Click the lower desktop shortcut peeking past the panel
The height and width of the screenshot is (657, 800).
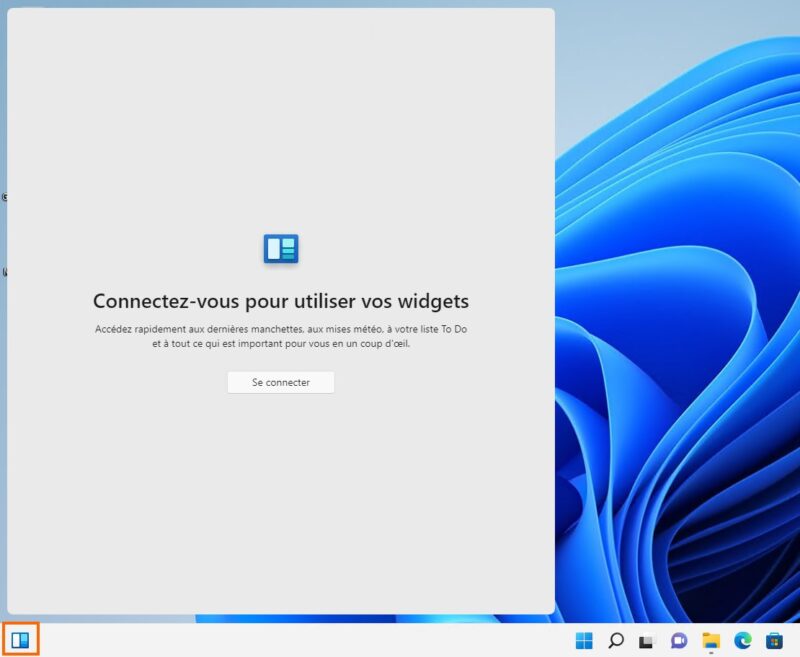[5, 270]
